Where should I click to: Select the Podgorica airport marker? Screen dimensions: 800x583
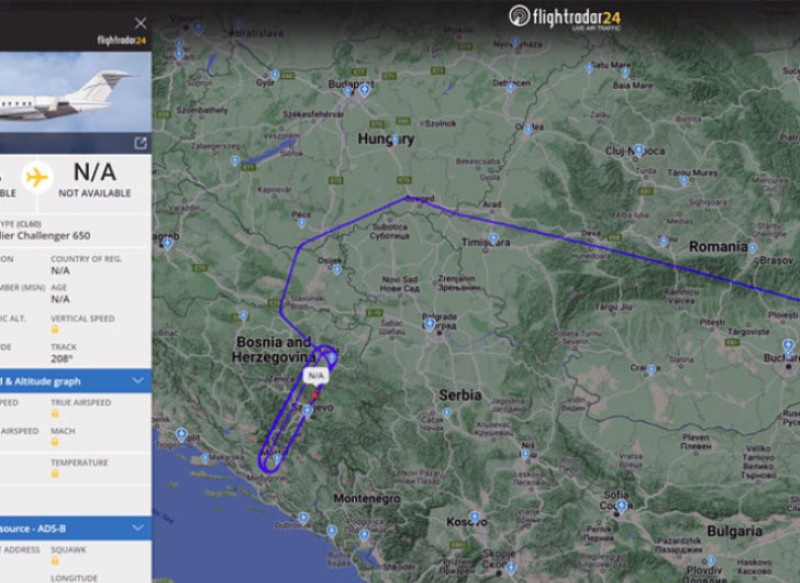365,533
